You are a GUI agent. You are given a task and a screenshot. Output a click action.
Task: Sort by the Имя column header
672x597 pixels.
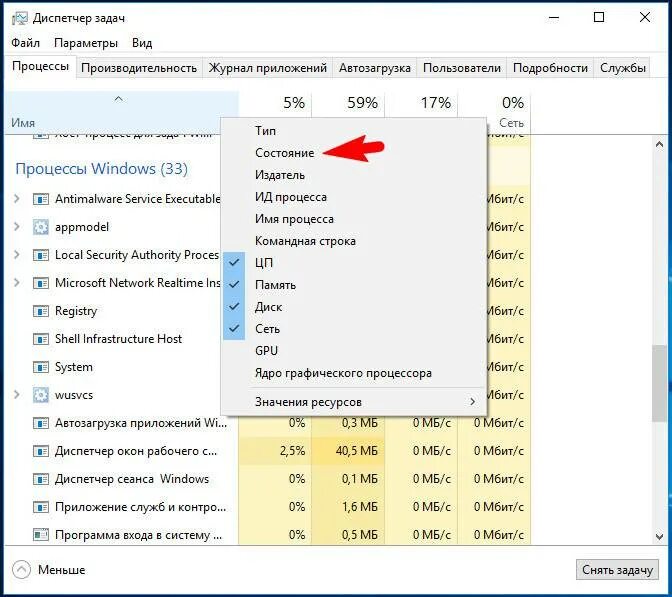click(121, 112)
